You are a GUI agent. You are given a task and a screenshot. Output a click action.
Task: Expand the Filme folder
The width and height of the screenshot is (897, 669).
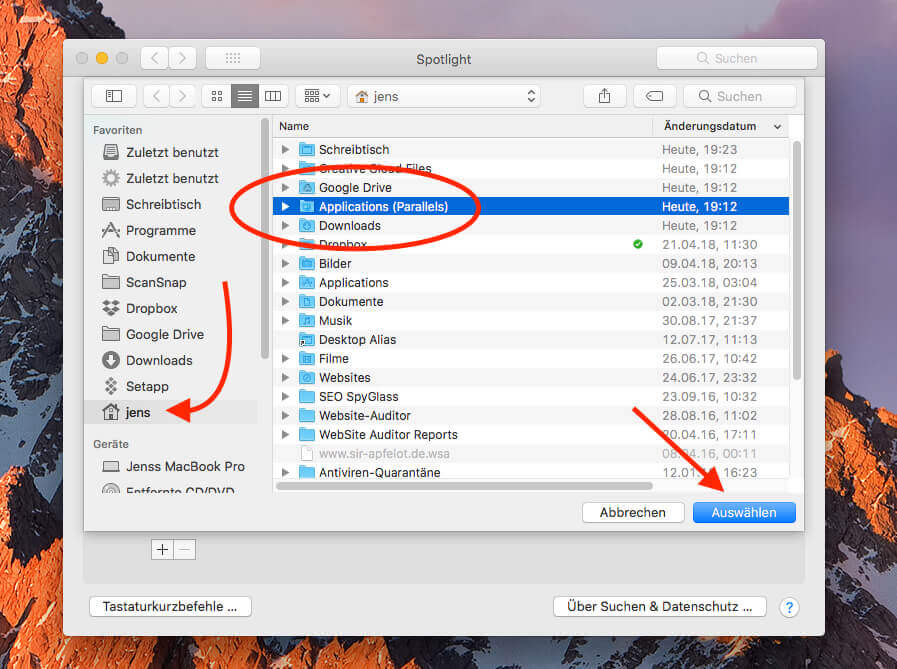point(285,359)
